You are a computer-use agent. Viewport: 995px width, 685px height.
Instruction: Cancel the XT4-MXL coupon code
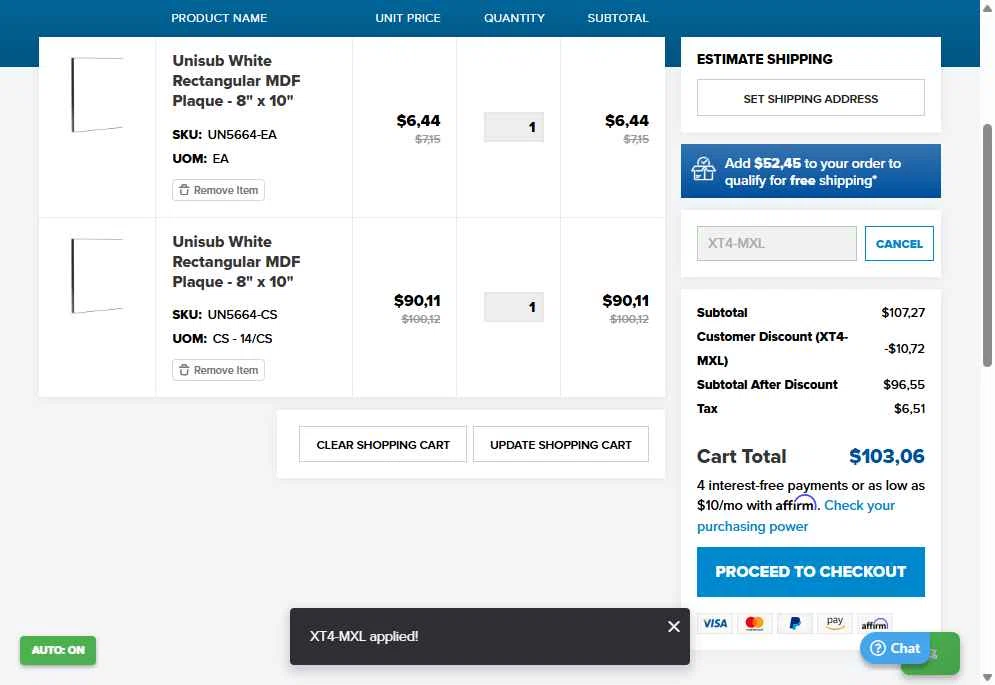(x=899, y=244)
